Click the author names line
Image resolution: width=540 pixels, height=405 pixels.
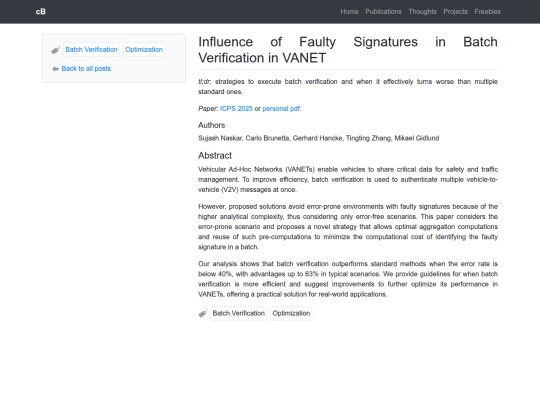[319, 138]
